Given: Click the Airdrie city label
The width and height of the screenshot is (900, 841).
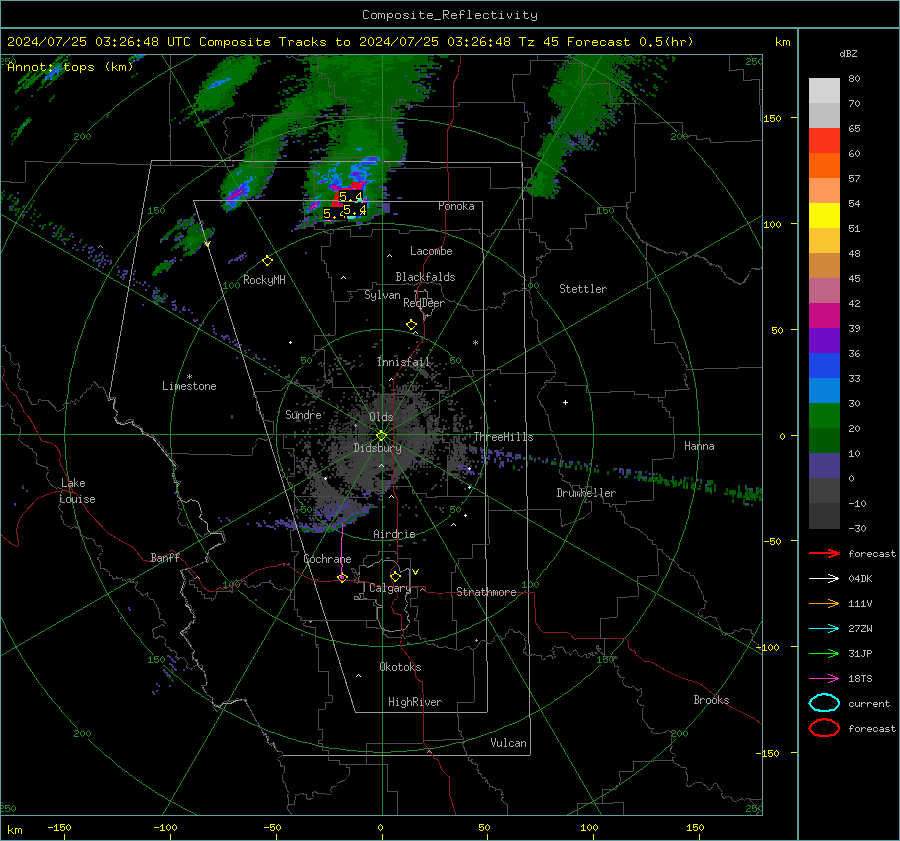Looking at the screenshot, I should pyautogui.click(x=394, y=534).
